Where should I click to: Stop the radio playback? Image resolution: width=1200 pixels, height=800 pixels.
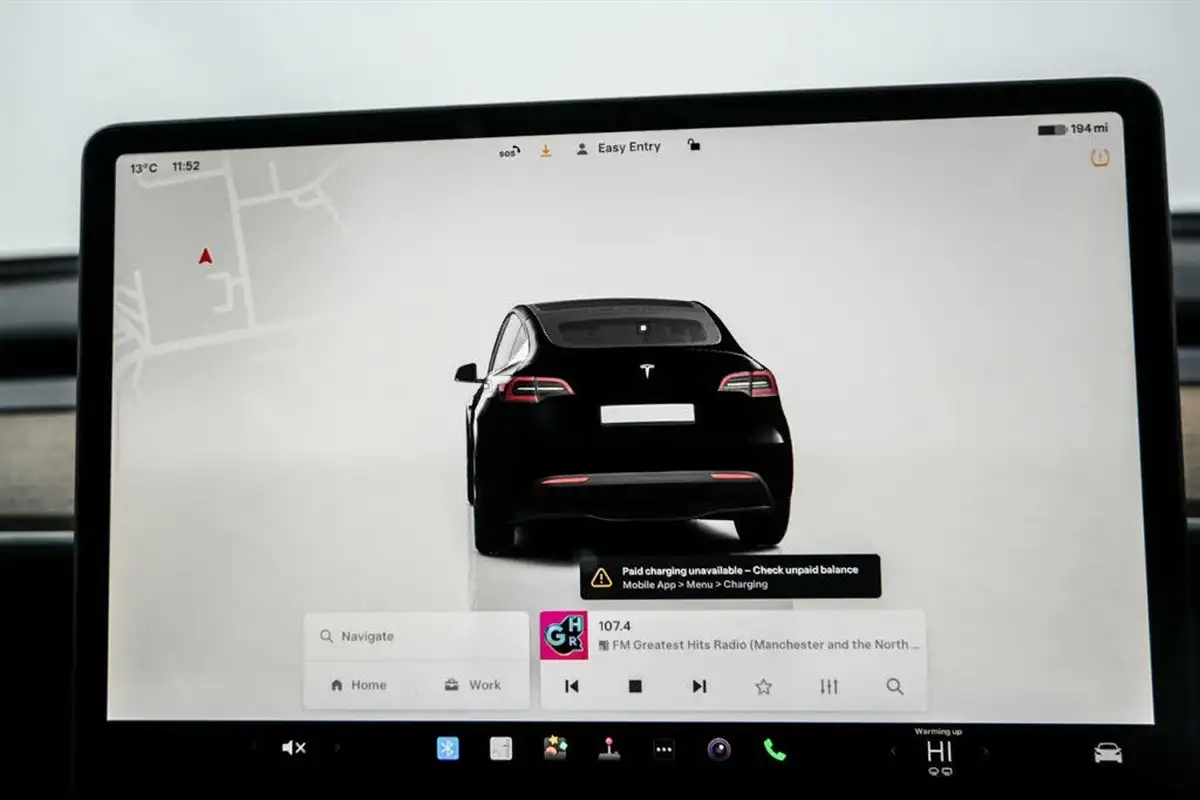635,686
